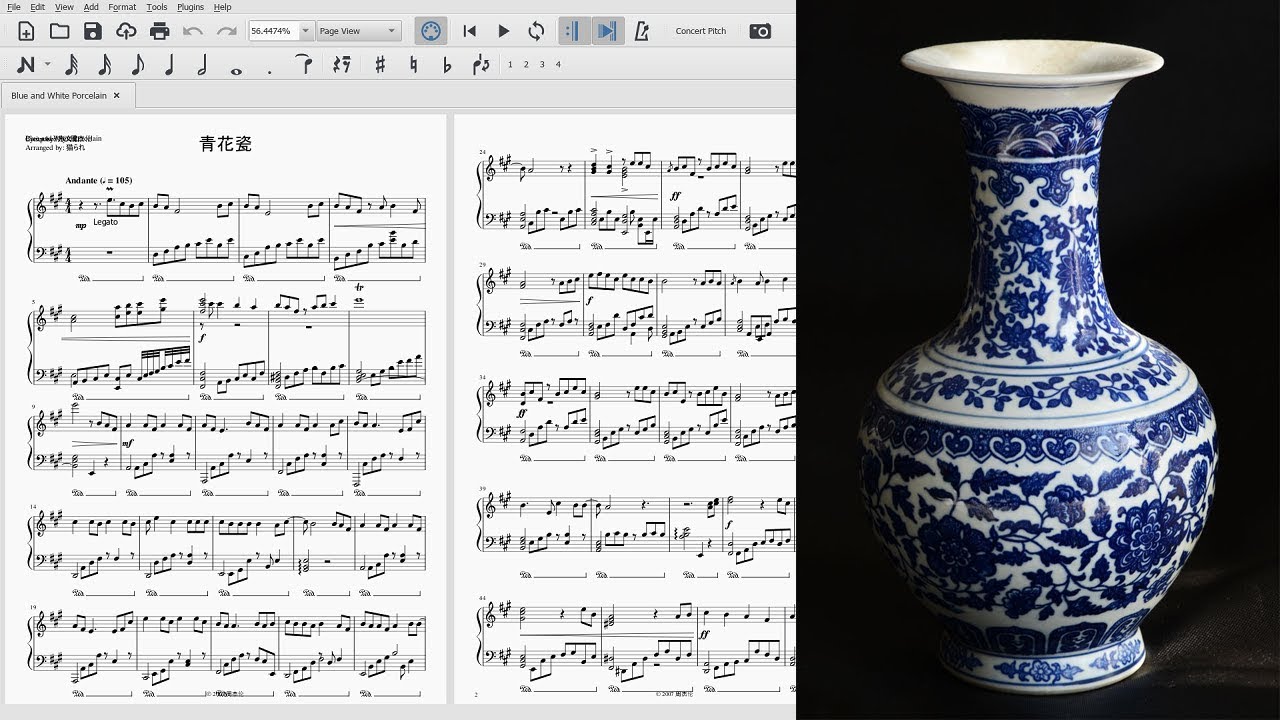Open the Tools menu
This screenshot has width=1280, height=720.
[x=157, y=7]
